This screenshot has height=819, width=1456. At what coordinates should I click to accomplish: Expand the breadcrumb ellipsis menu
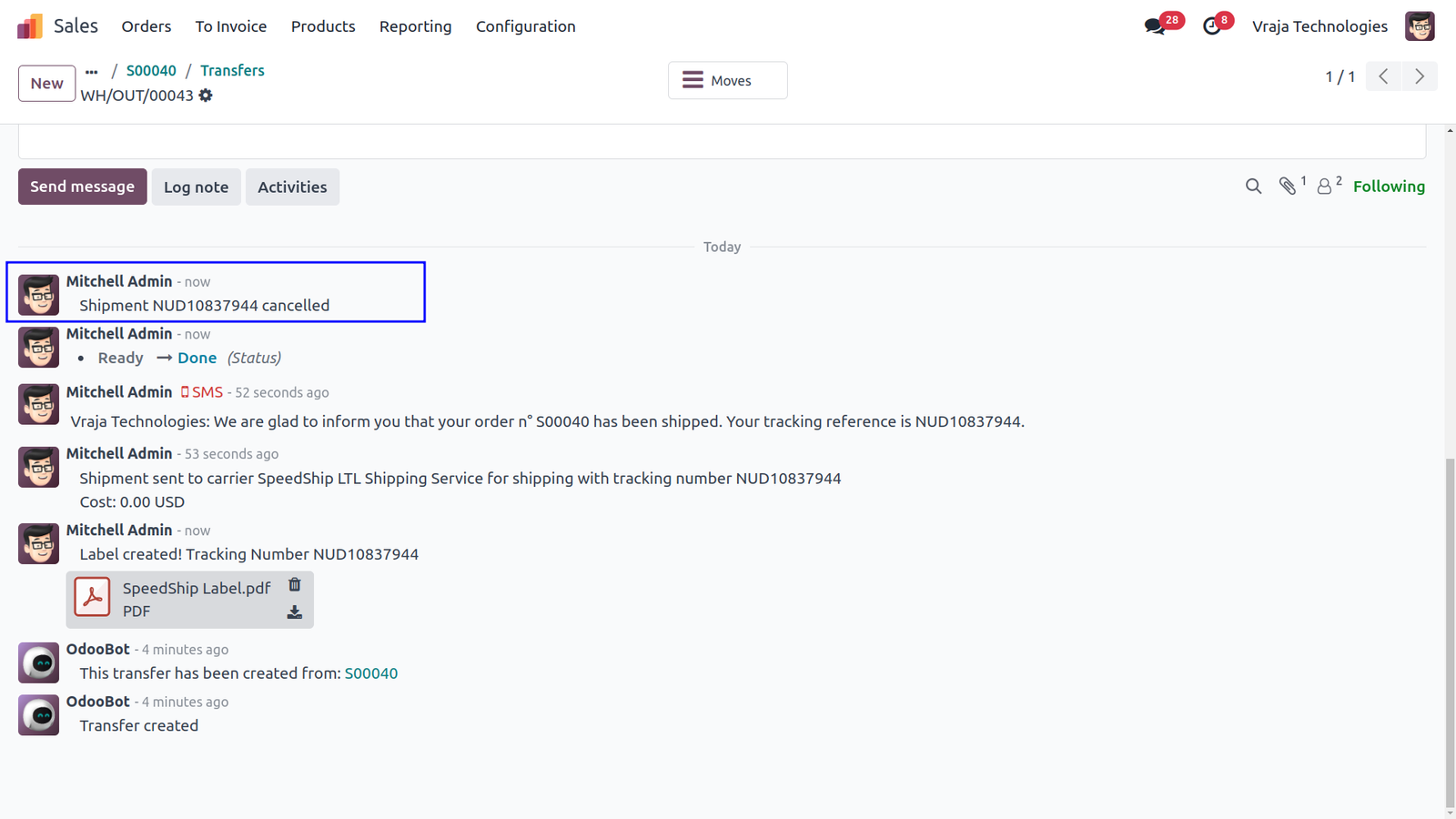92,71
